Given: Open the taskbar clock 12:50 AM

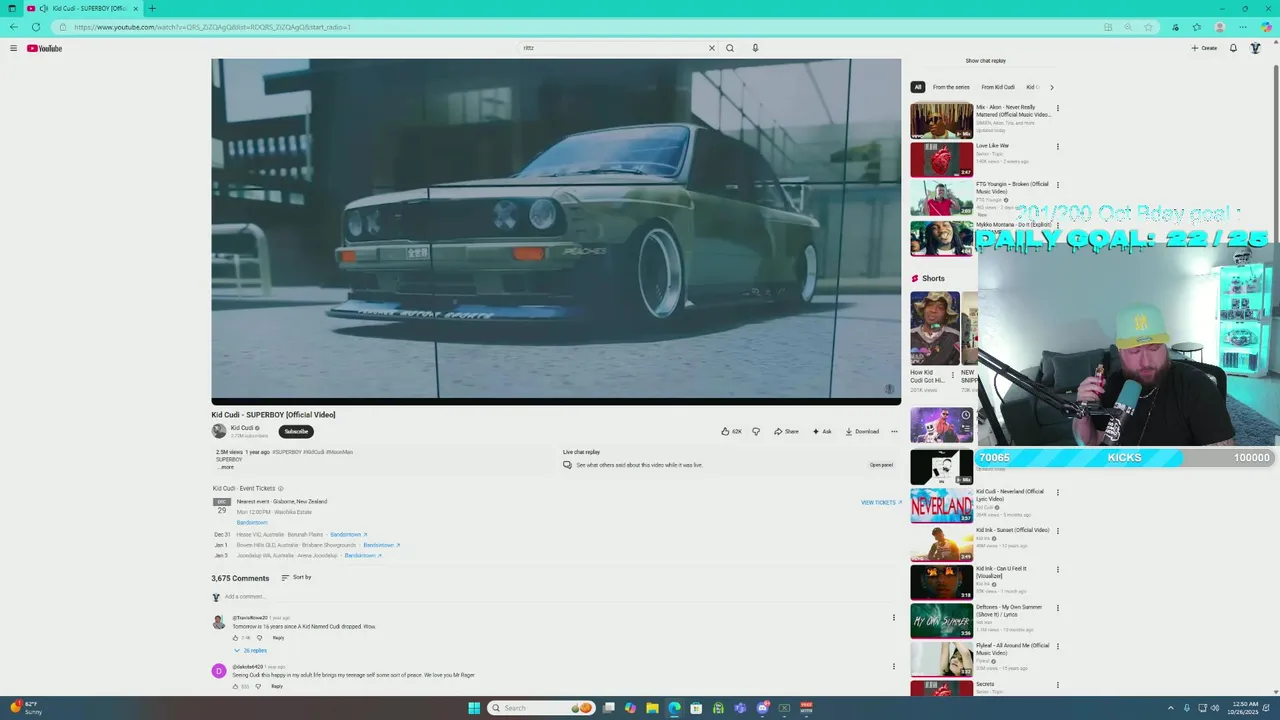Looking at the screenshot, I should click(1245, 708).
